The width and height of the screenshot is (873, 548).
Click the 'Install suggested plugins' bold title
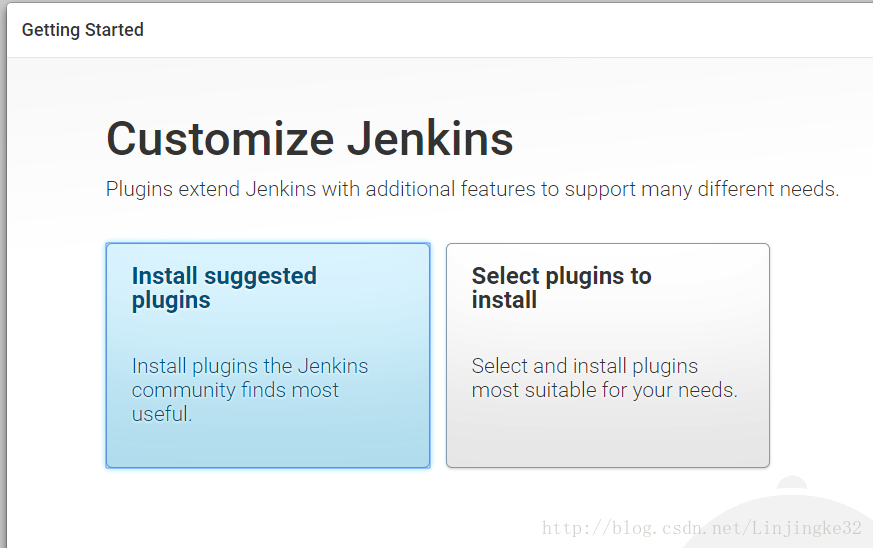(x=224, y=288)
